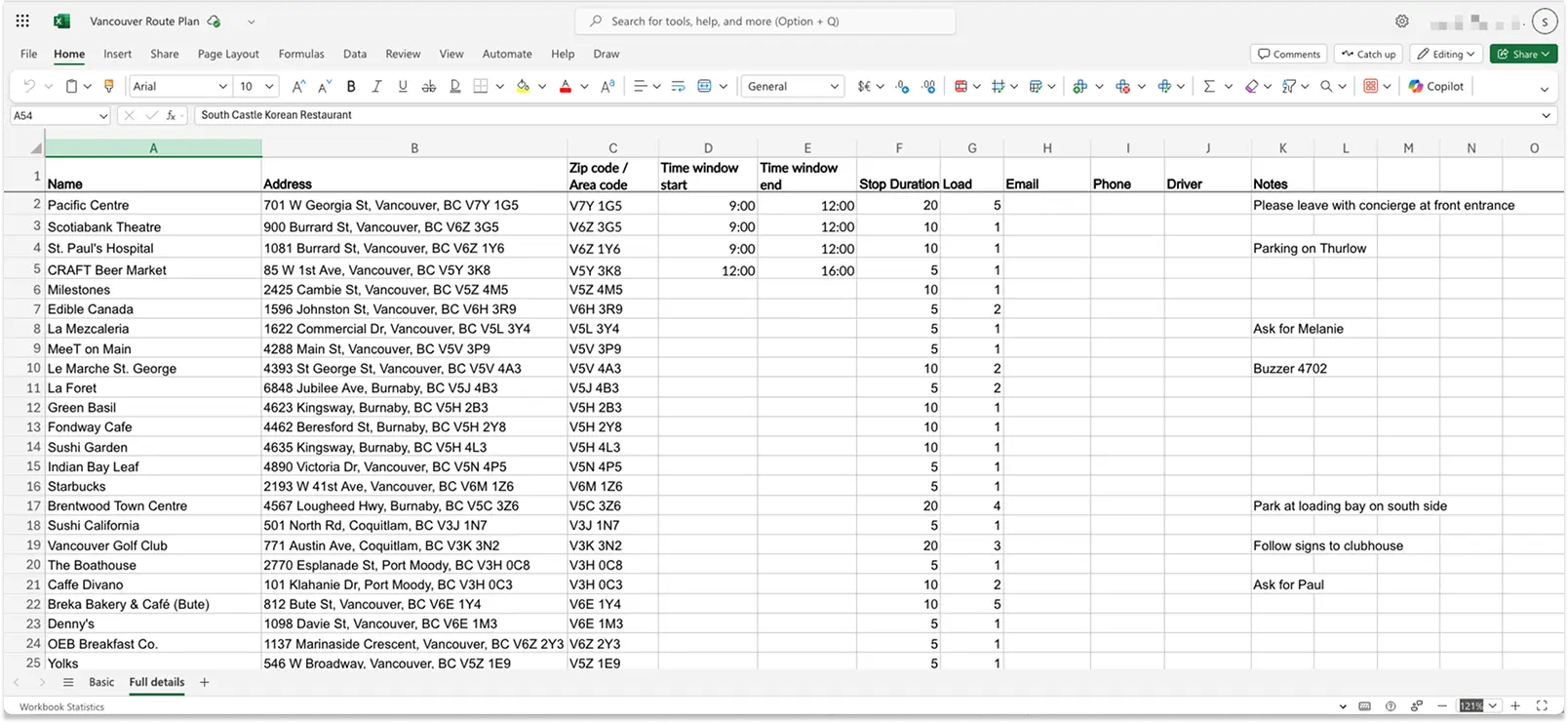Open the Comments pane
Screen dimensions: 1568x723
coord(1289,54)
